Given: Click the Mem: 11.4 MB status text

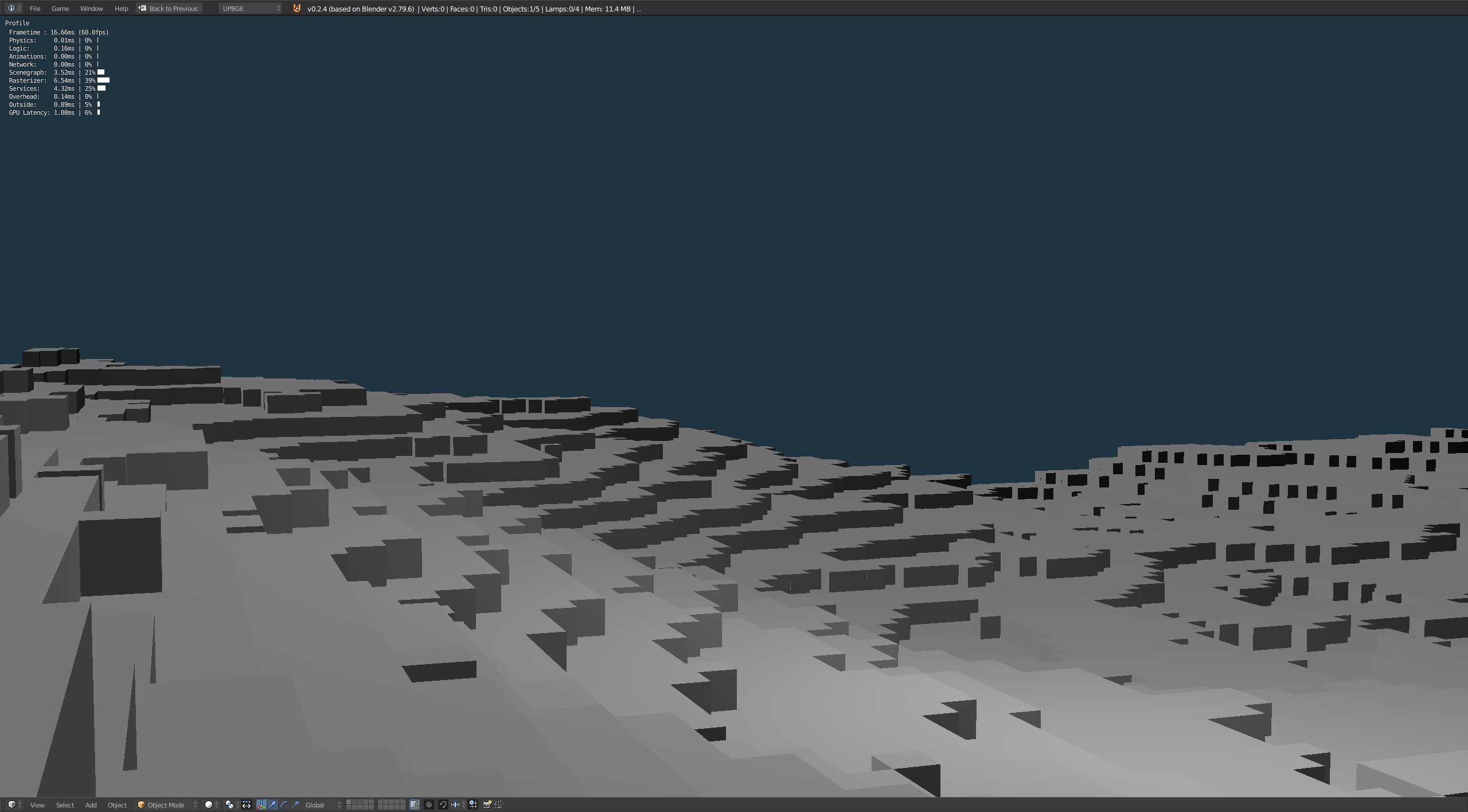Looking at the screenshot, I should pyautogui.click(x=607, y=9).
